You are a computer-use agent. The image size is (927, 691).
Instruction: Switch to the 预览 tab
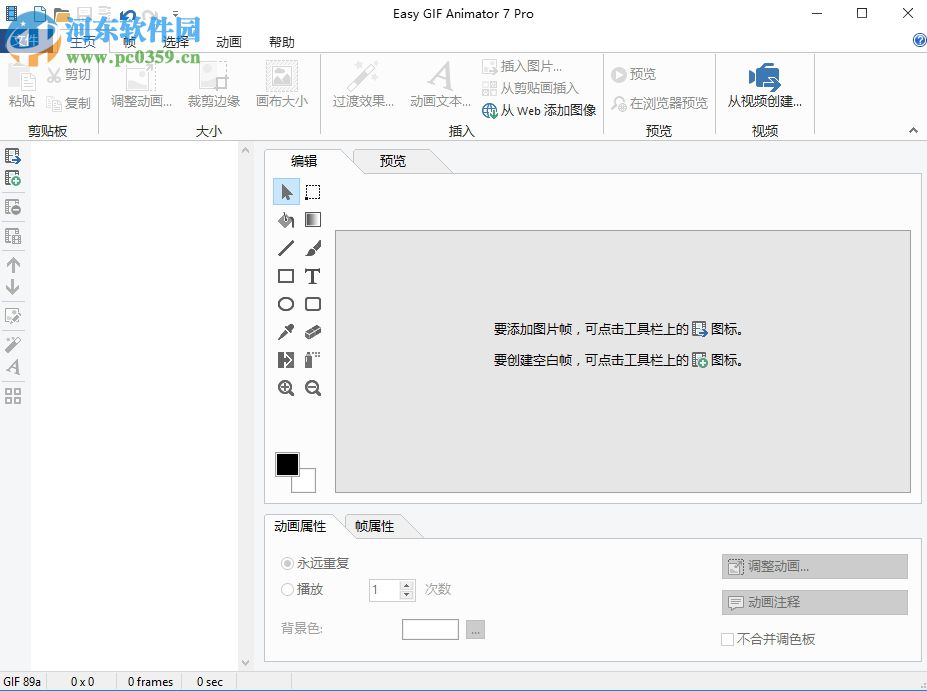click(x=394, y=160)
